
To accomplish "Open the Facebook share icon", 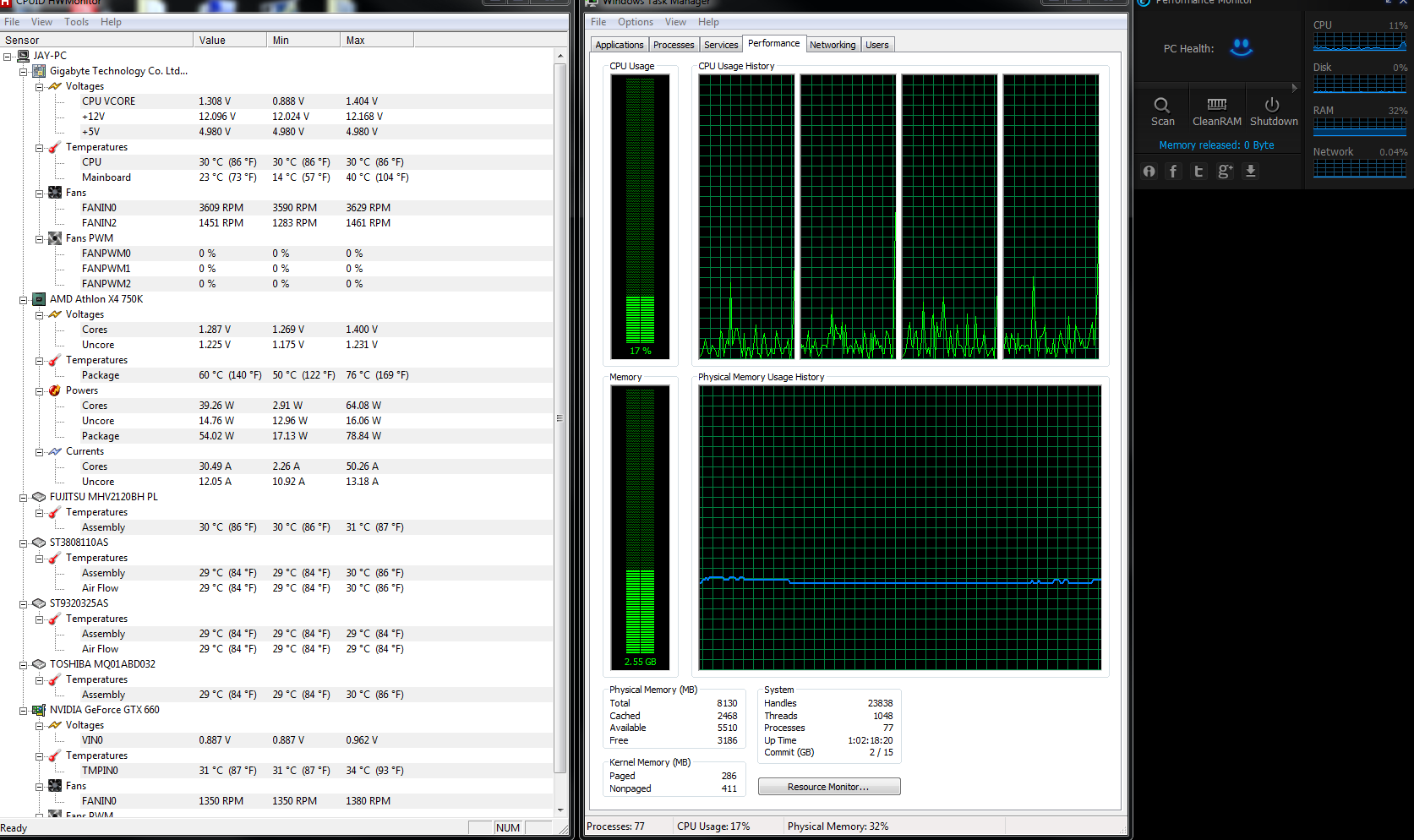I will [x=1173, y=172].
